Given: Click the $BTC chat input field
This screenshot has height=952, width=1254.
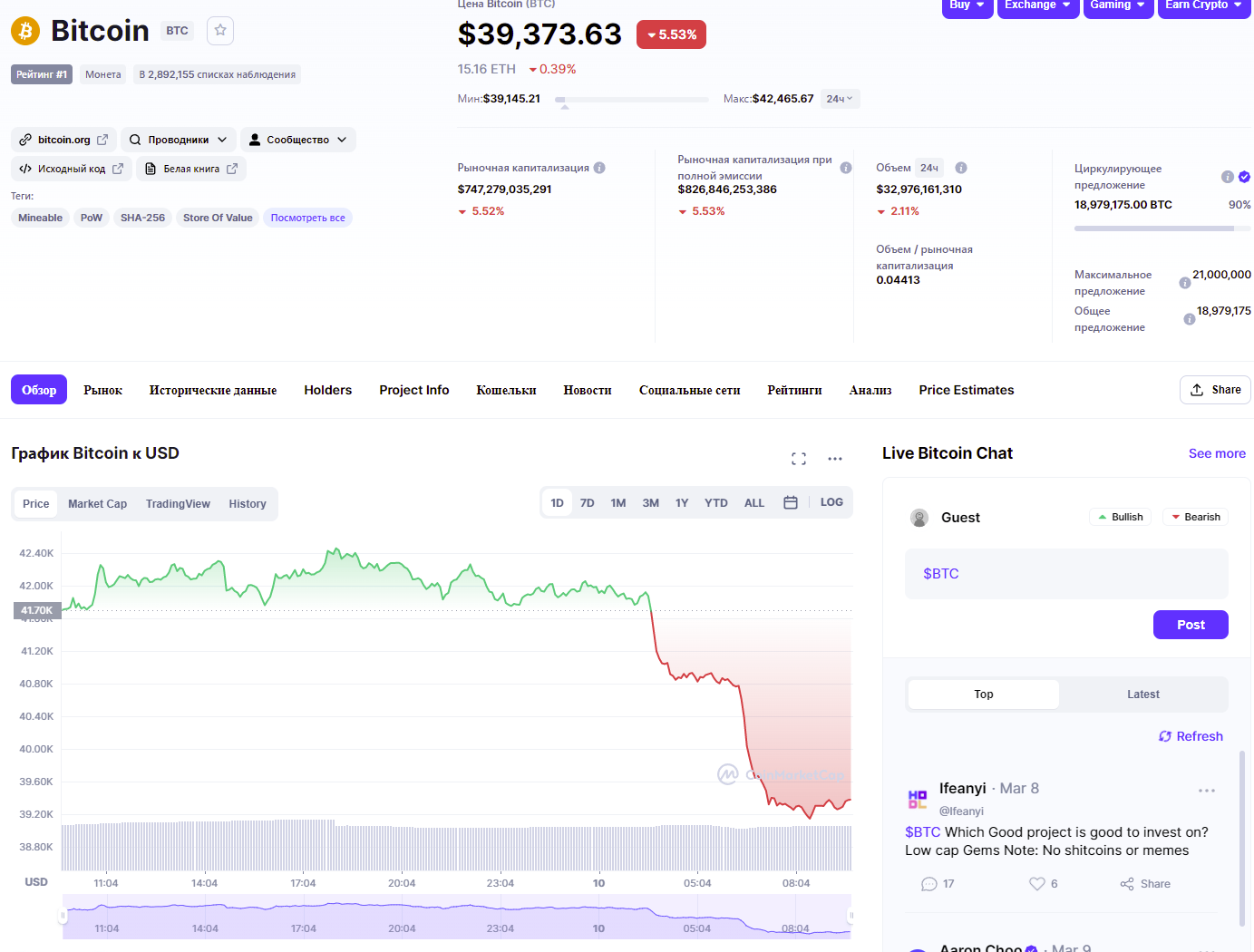Looking at the screenshot, I should pos(1066,574).
